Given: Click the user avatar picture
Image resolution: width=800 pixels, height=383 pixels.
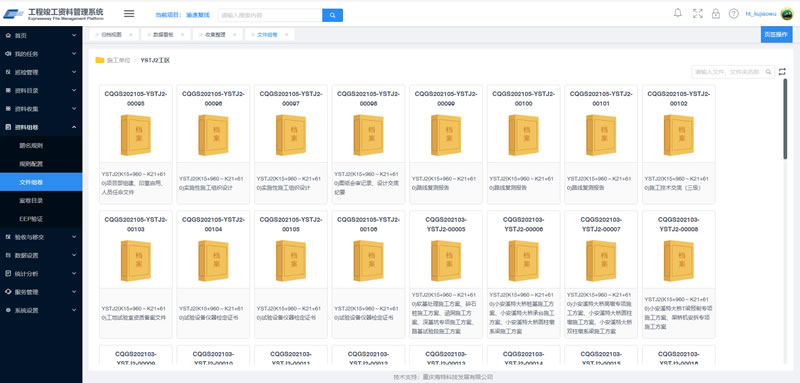Looking at the screenshot, I should 787,14.
